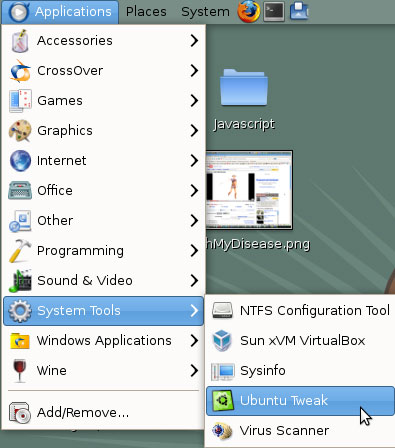Click the Disease.png file name label
395x448 pixels.
tap(258, 244)
